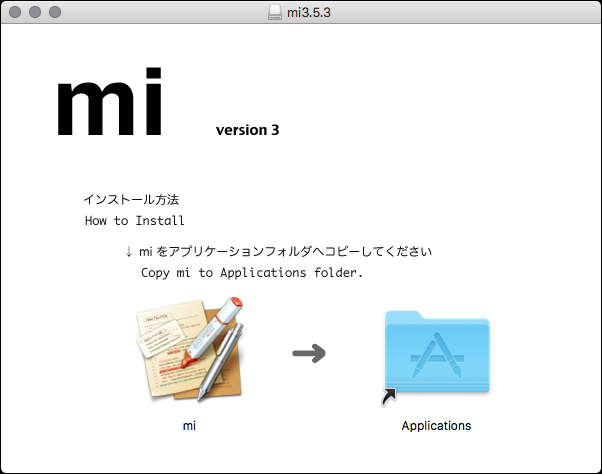
Task: Click the 'version 3' text
Action: click(x=248, y=130)
